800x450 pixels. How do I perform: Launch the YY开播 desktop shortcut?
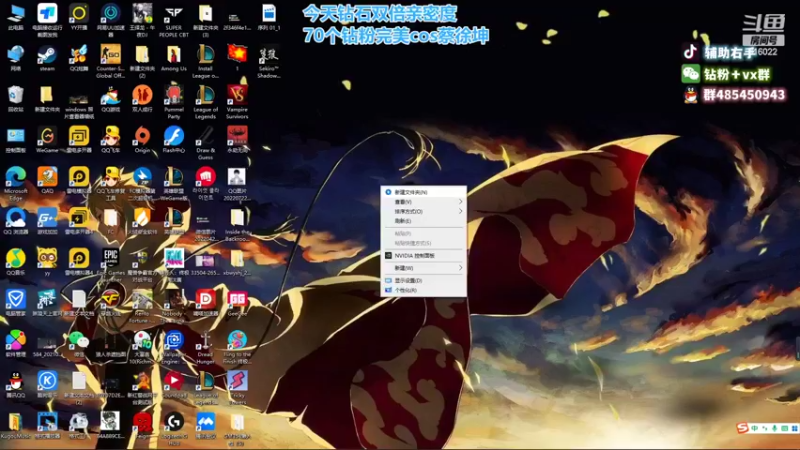coord(79,17)
